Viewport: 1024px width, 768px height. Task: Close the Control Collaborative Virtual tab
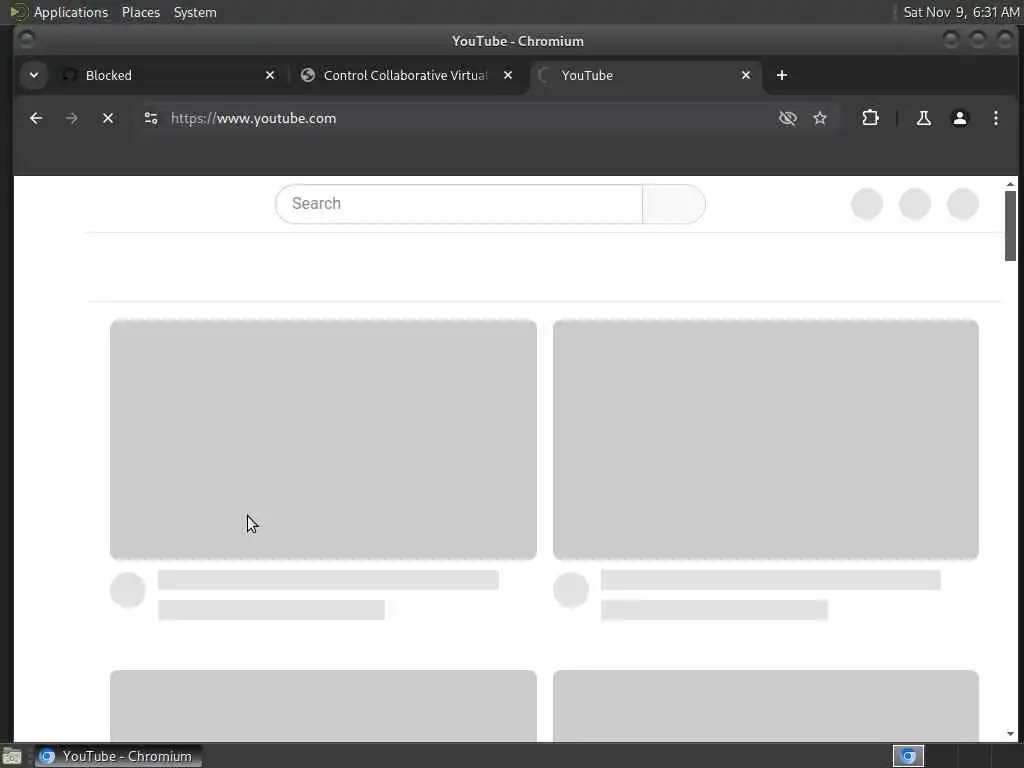click(x=508, y=75)
